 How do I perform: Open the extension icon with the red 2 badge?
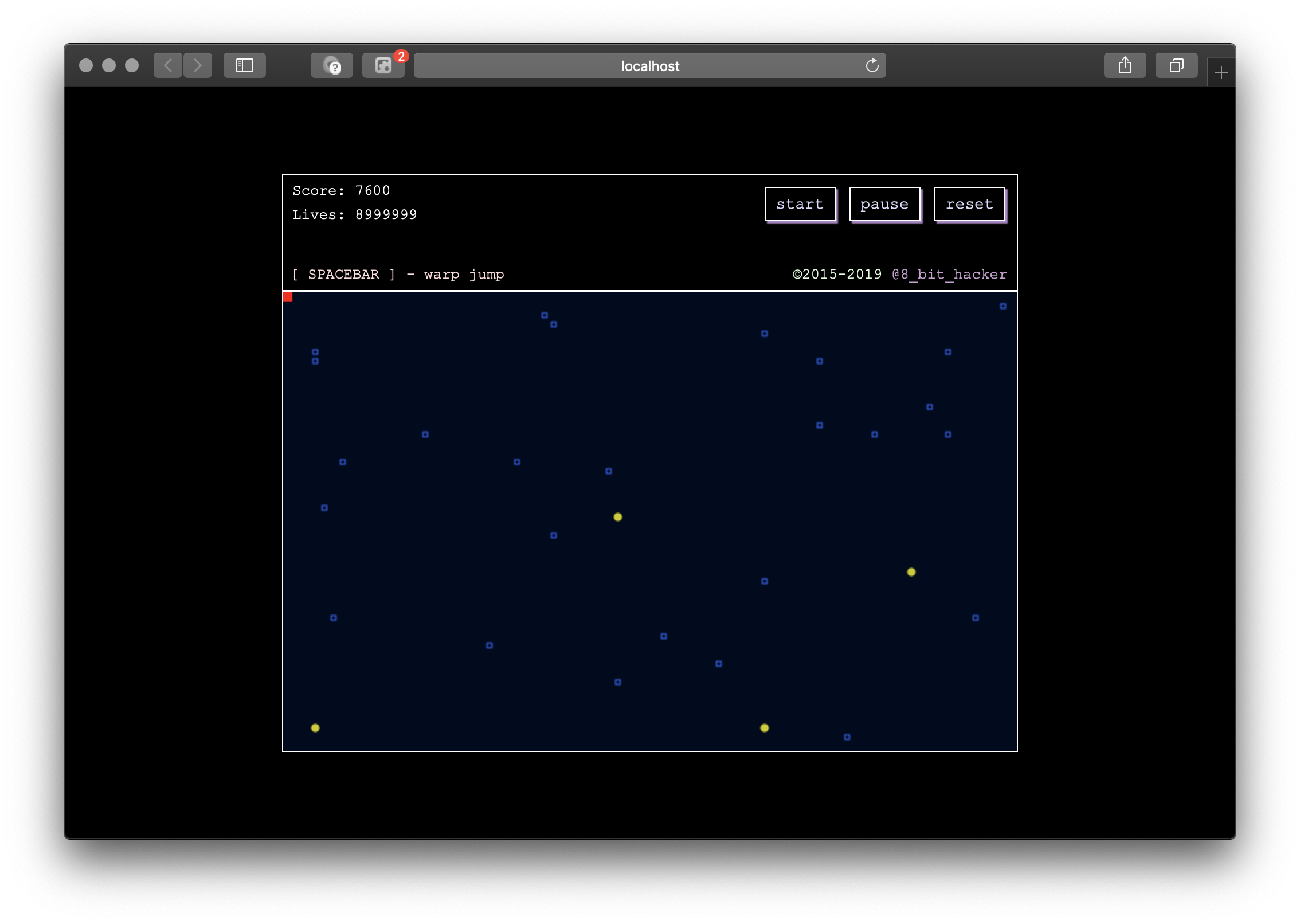383,65
